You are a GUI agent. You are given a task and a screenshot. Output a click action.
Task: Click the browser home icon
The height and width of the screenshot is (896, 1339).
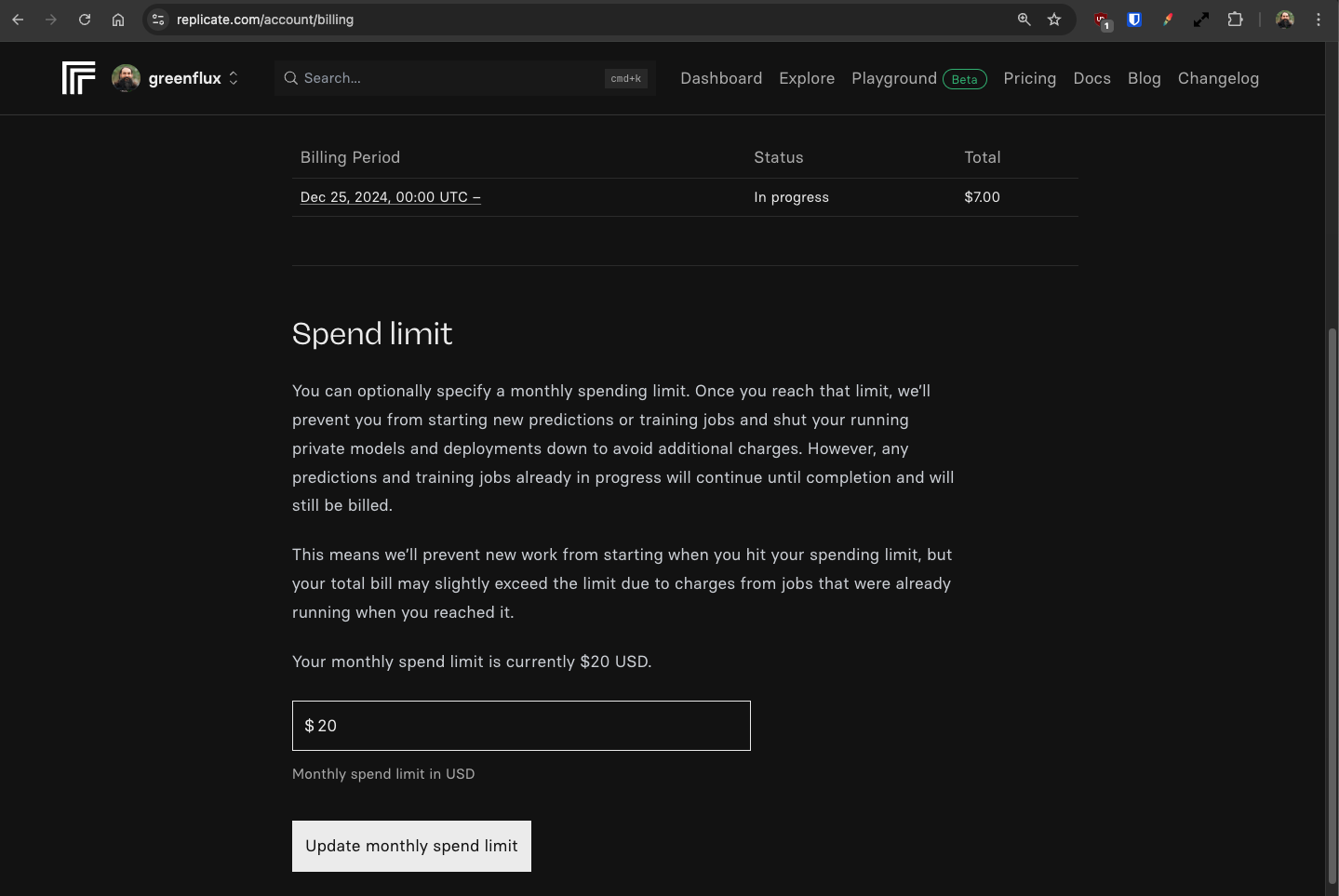click(x=118, y=20)
